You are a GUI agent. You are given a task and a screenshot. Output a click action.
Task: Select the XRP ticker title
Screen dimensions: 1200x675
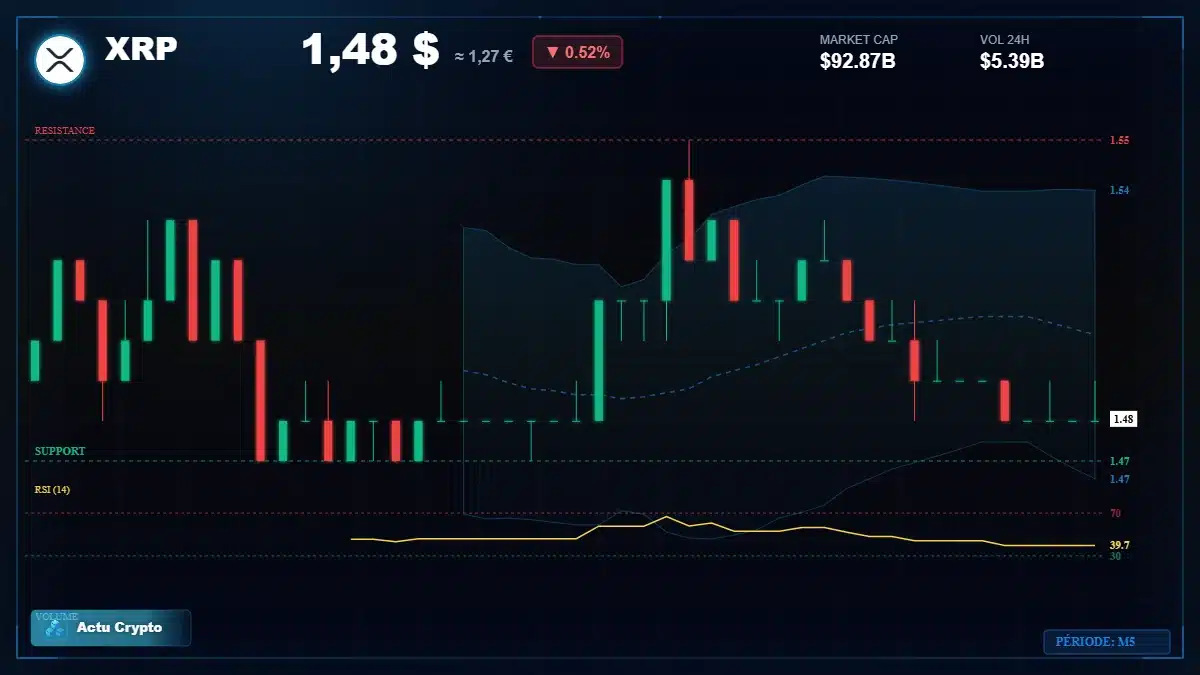[142, 48]
